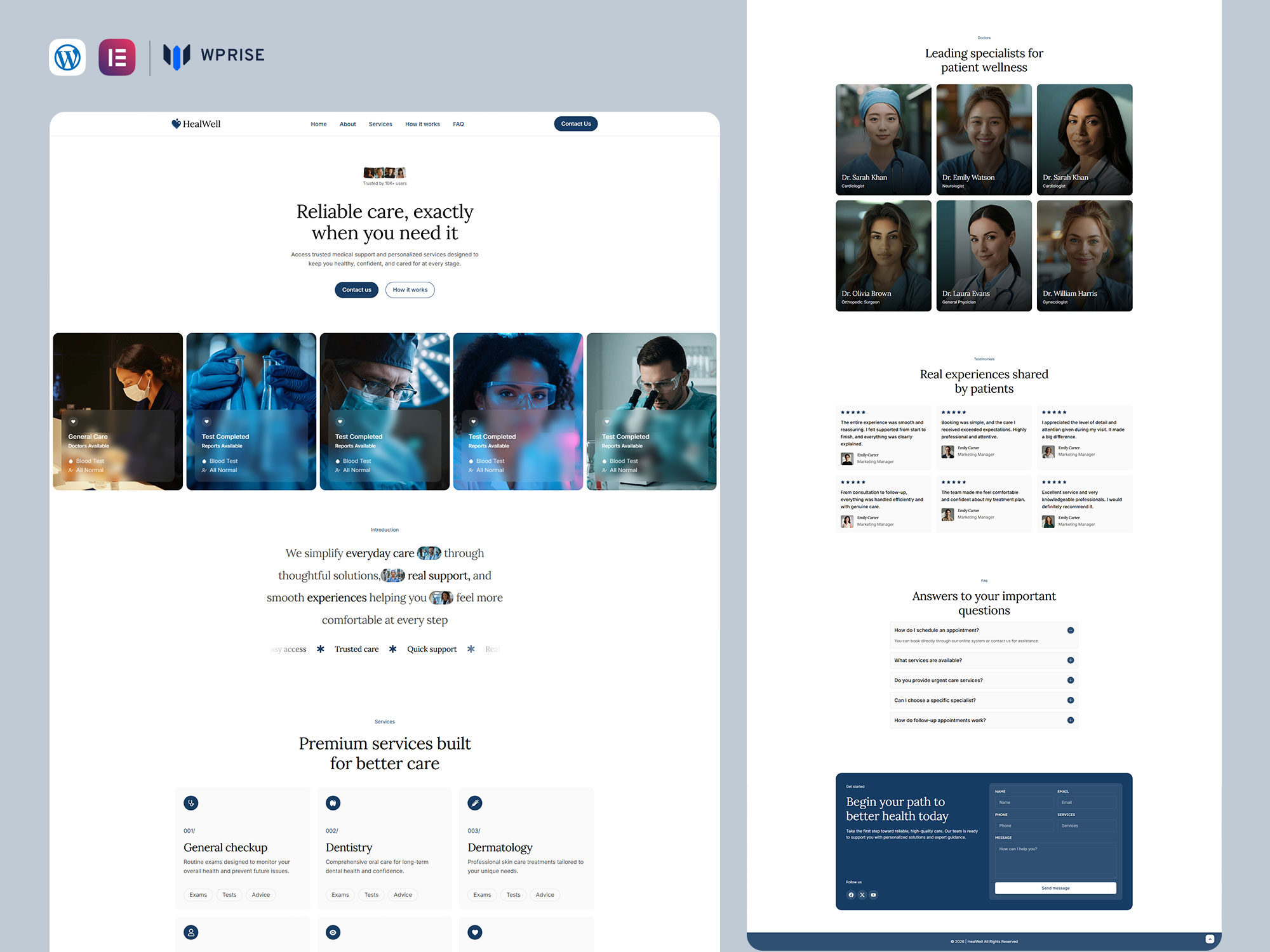Click the Send message button

(x=1055, y=888)
